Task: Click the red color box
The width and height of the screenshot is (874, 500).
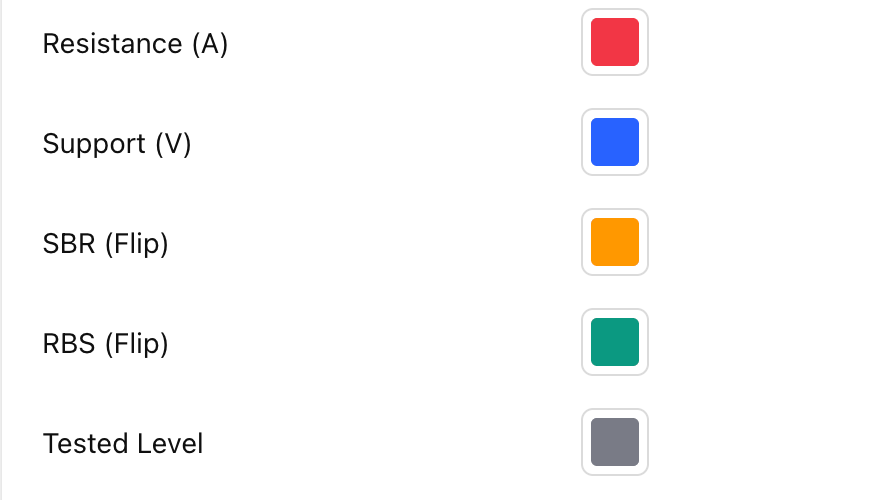Action: pyautogui.click(x=615, y=42)
